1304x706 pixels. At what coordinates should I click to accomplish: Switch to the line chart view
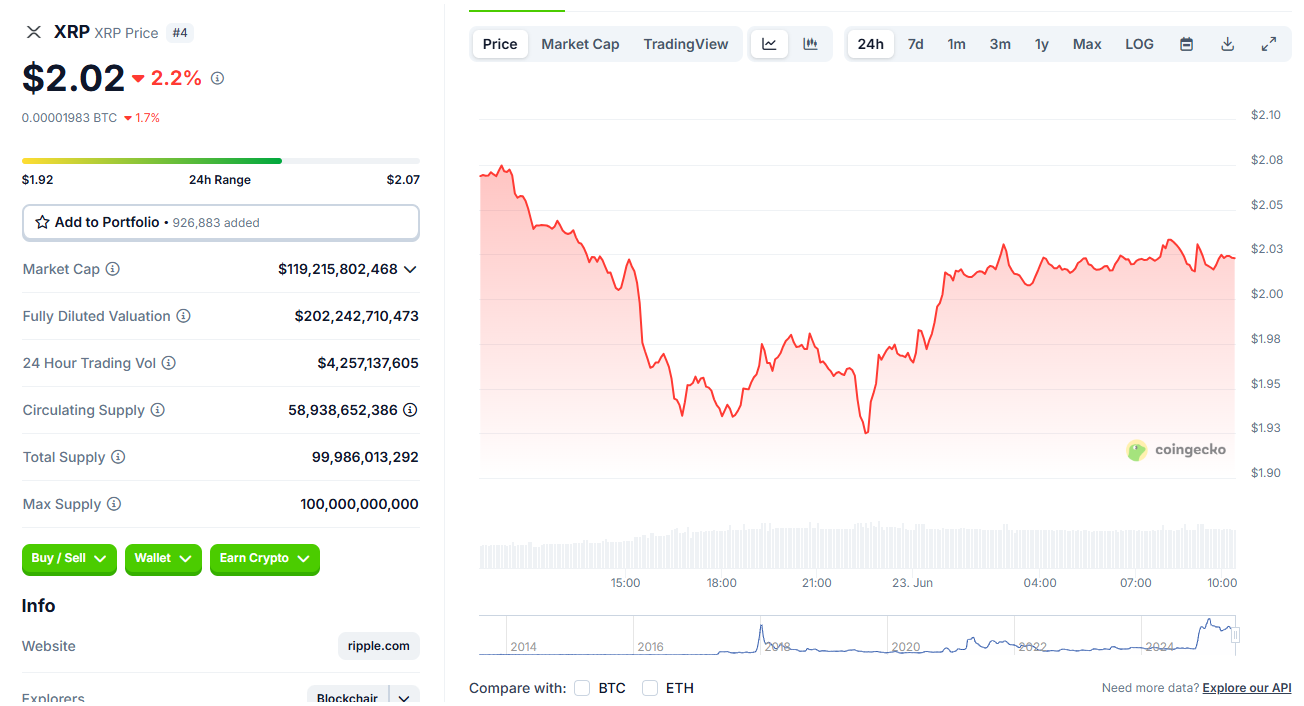[x=769, y=44]
